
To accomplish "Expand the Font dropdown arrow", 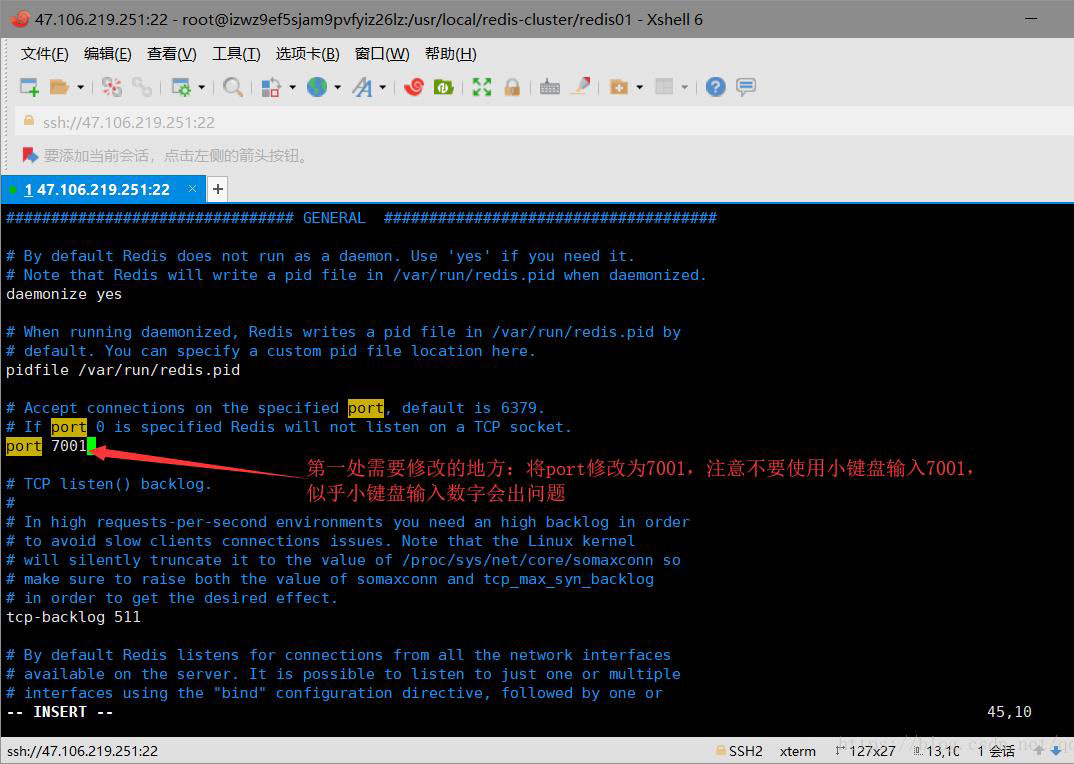I will pos(383,87).
